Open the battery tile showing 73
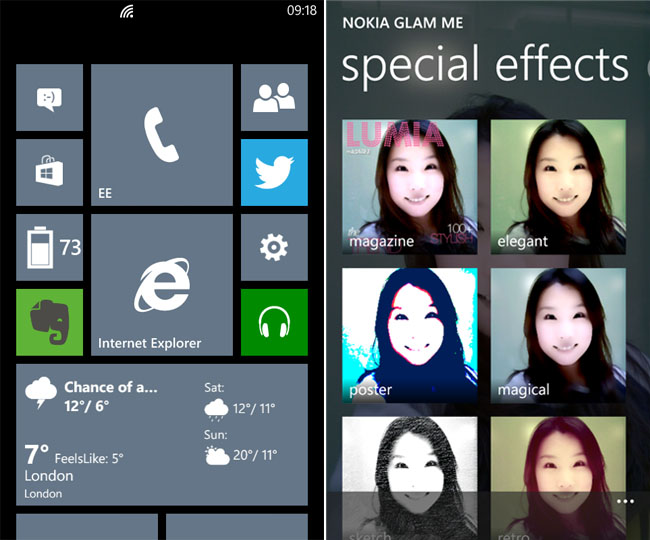650x540 pixels. pyautogui.click(x=49, y=247)
